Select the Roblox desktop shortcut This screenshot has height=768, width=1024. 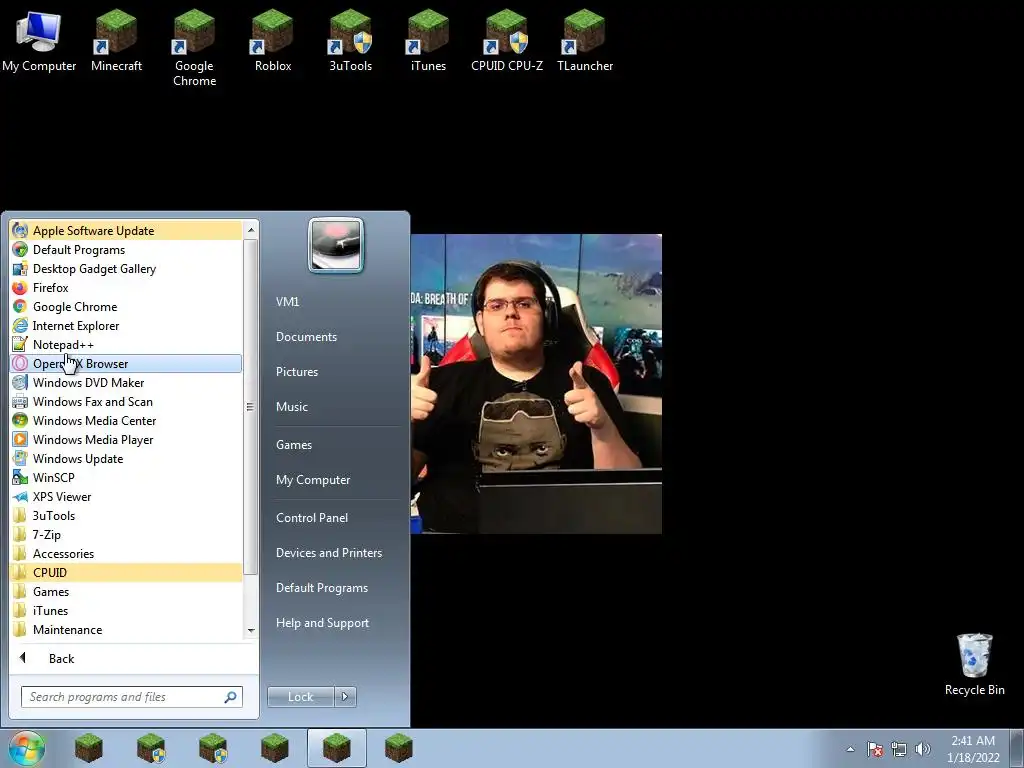(x=272, y=40)
